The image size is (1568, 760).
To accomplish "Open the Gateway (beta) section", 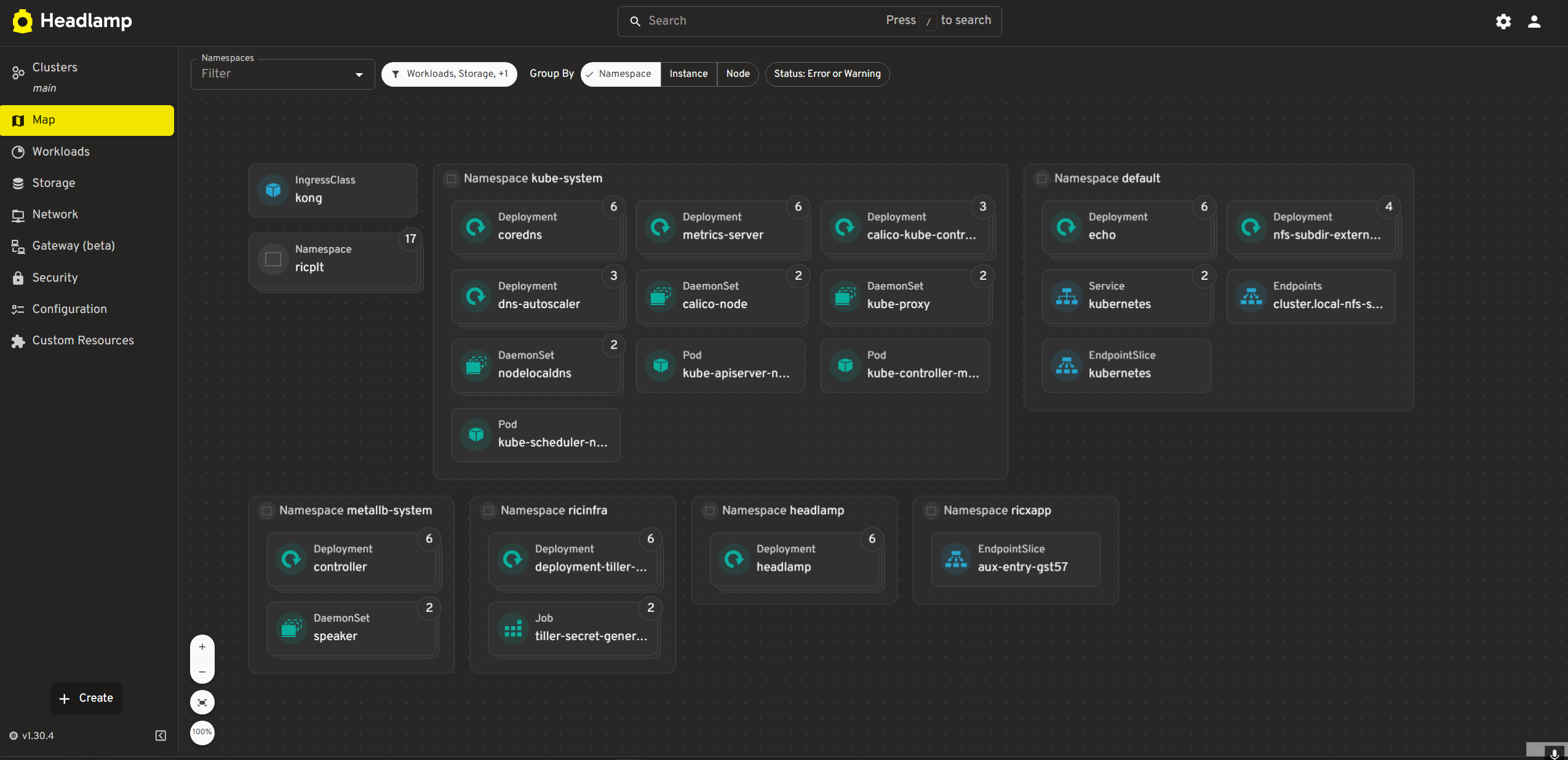I will point(87,246).
